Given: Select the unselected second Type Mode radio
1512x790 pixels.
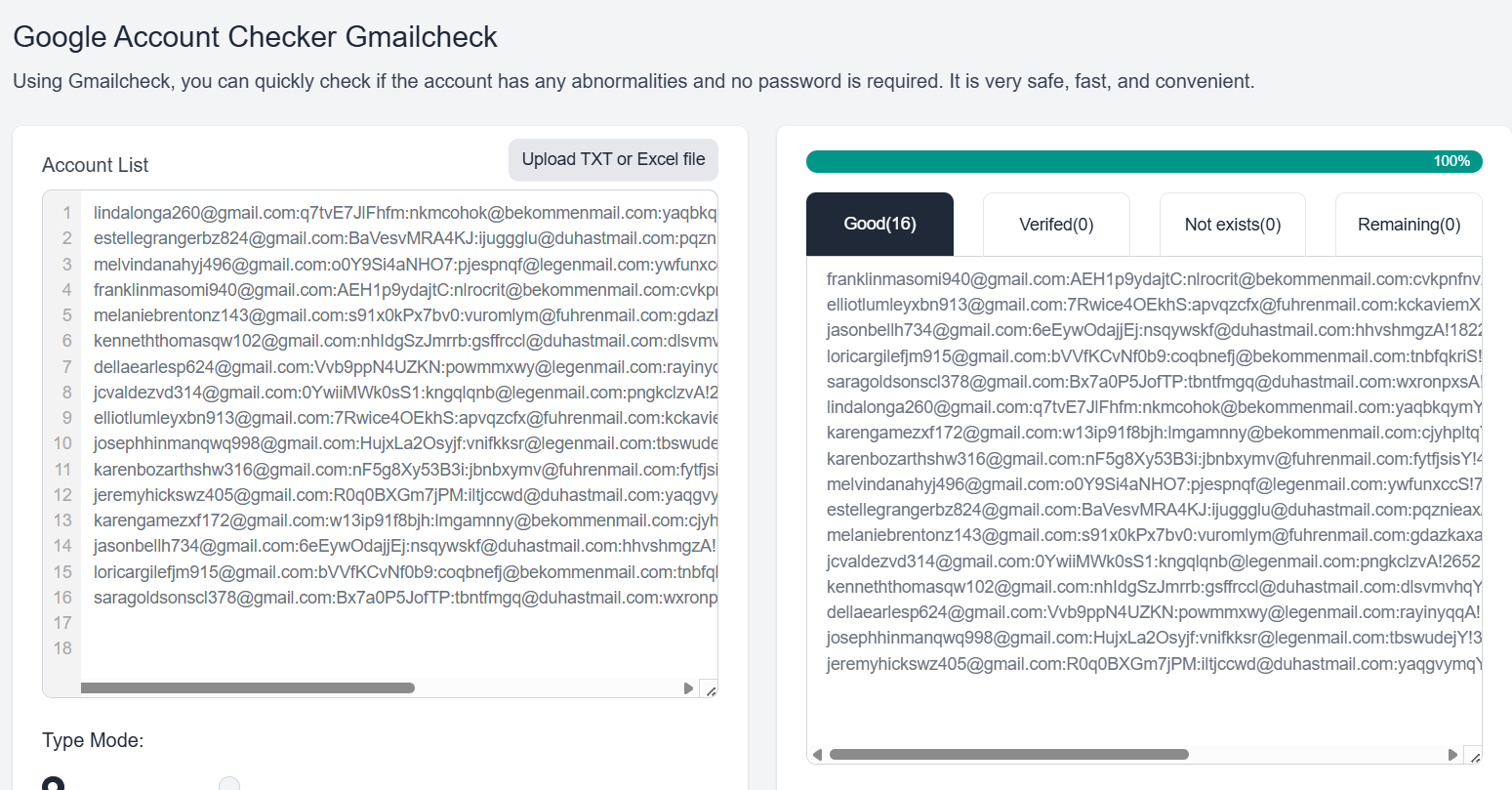Looking at the screenshot, I should click(x=229, y=783).
